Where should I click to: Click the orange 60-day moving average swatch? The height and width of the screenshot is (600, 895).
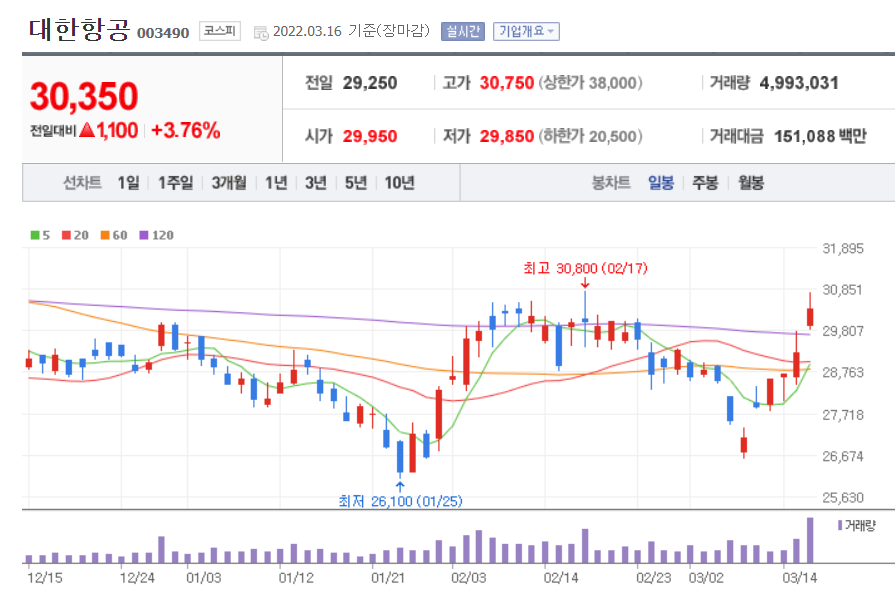[105, 235]
